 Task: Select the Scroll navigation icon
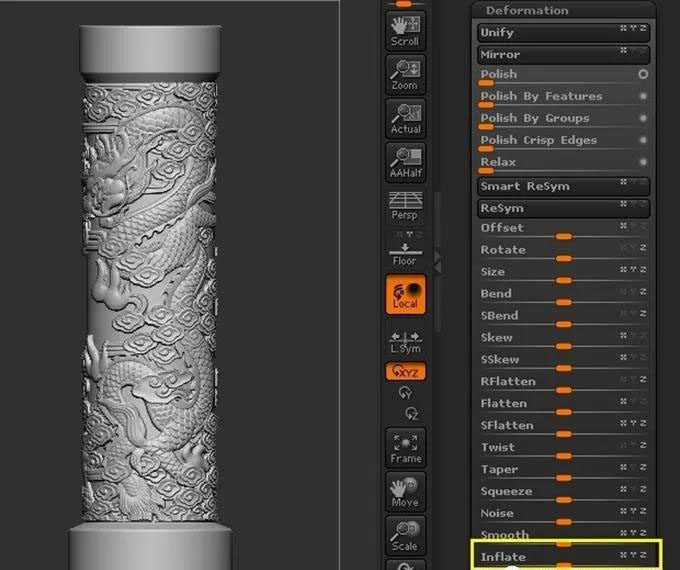tap(405, 31)
